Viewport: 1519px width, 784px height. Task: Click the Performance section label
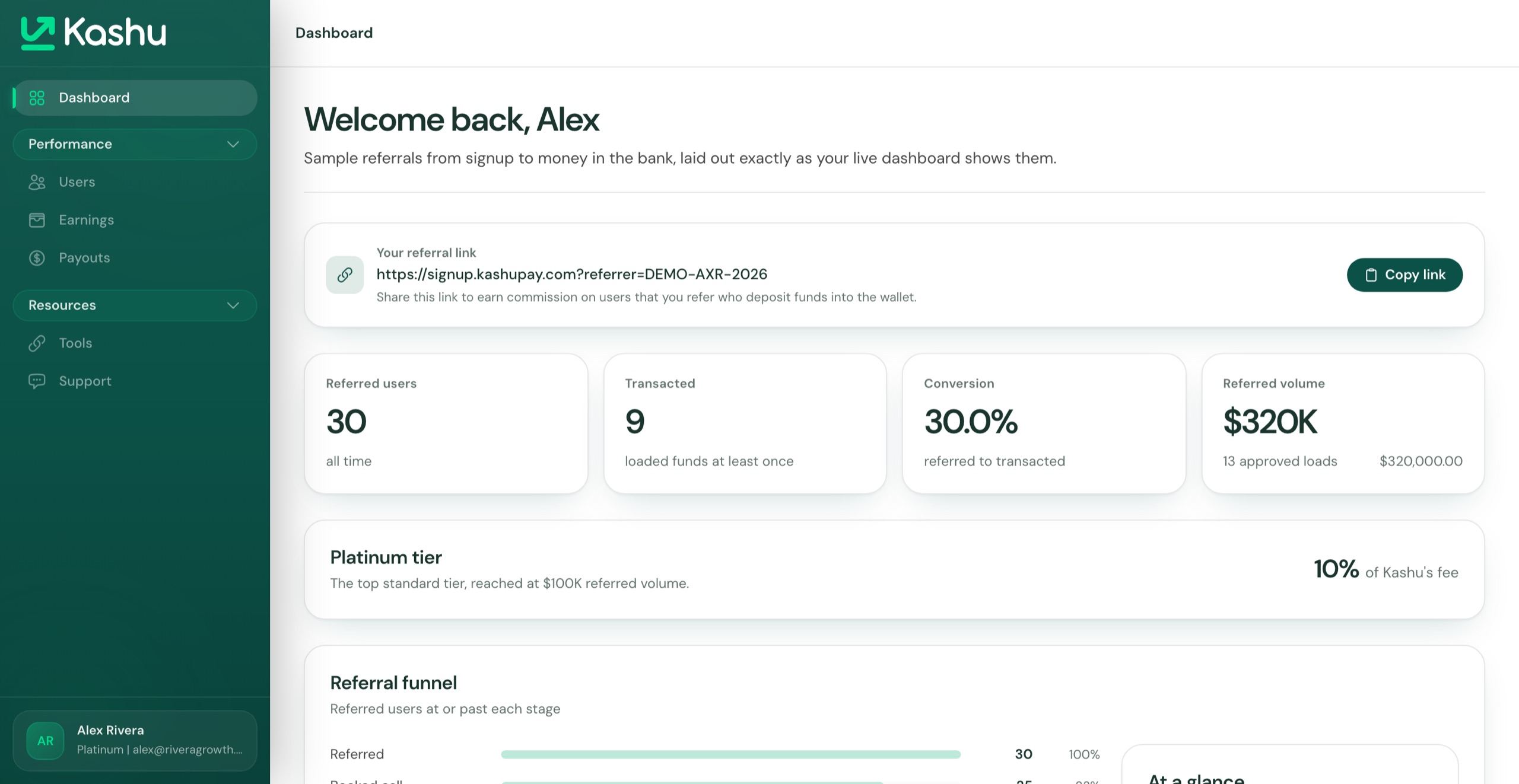point(70,144)
